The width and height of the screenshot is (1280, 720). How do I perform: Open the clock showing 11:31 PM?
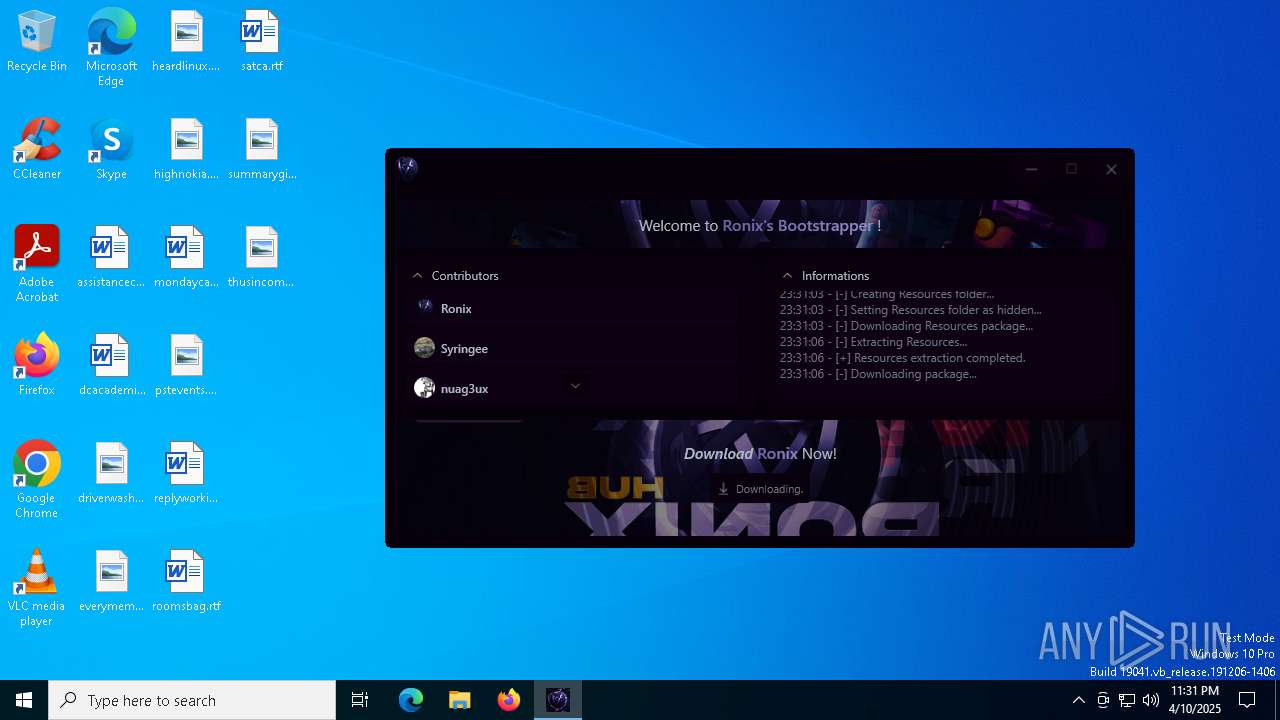tap(1195, 700)
